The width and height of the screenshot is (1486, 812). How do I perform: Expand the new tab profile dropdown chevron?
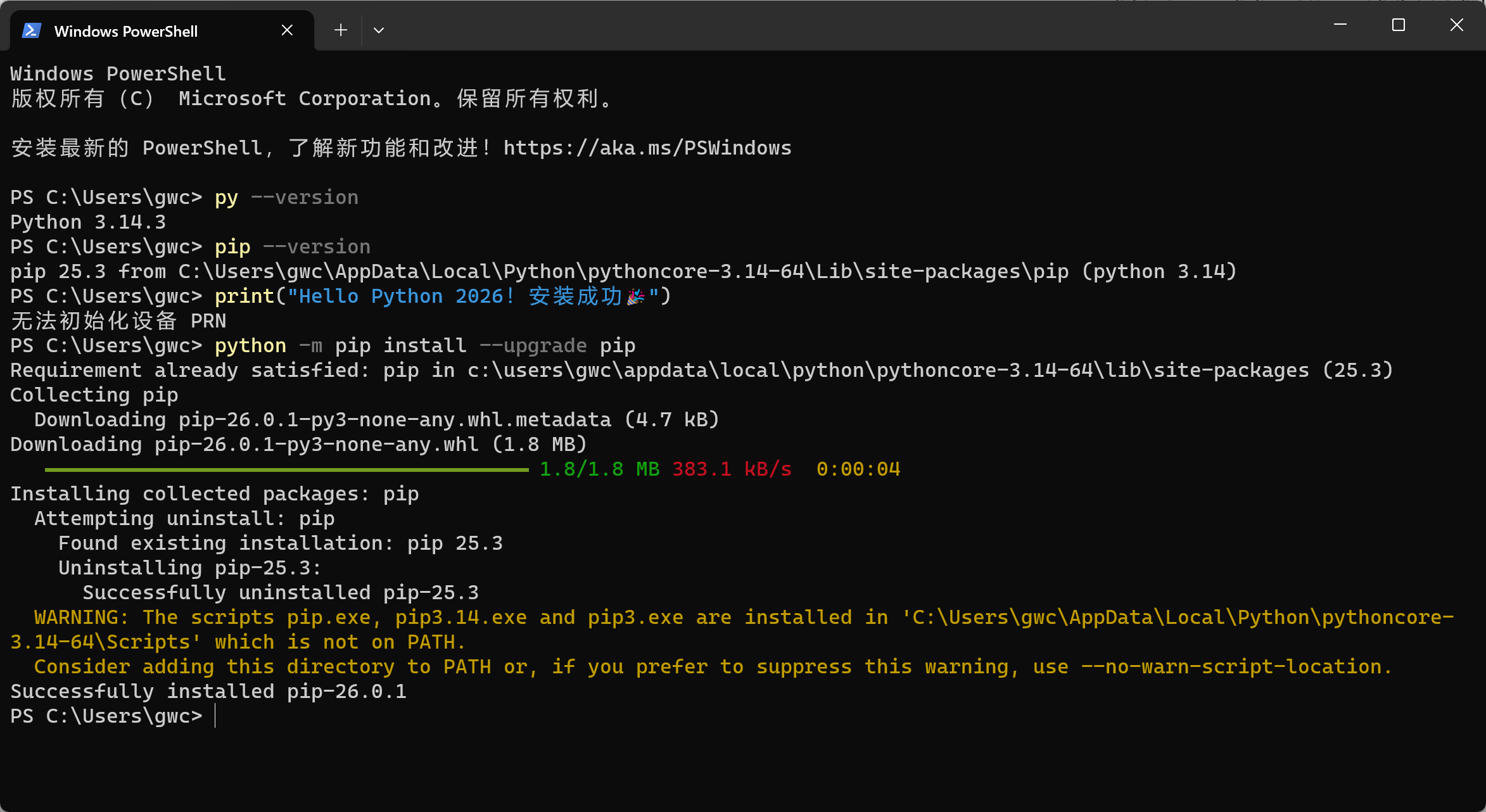click(379, 30)
